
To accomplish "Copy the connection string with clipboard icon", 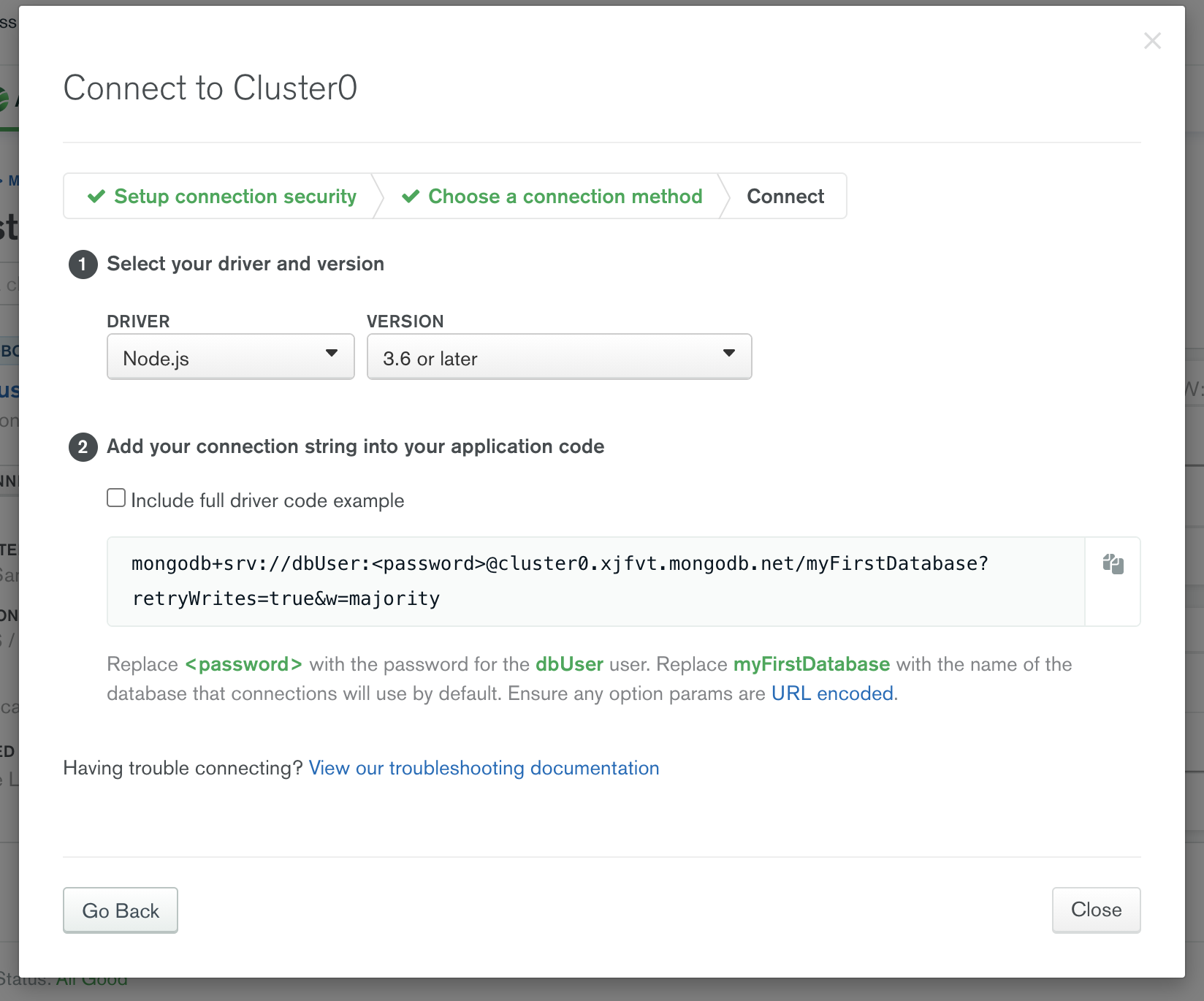I will pos(1113,563).
